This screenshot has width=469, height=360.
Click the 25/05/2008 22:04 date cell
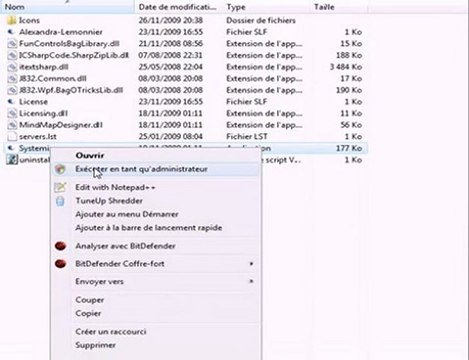170,67
